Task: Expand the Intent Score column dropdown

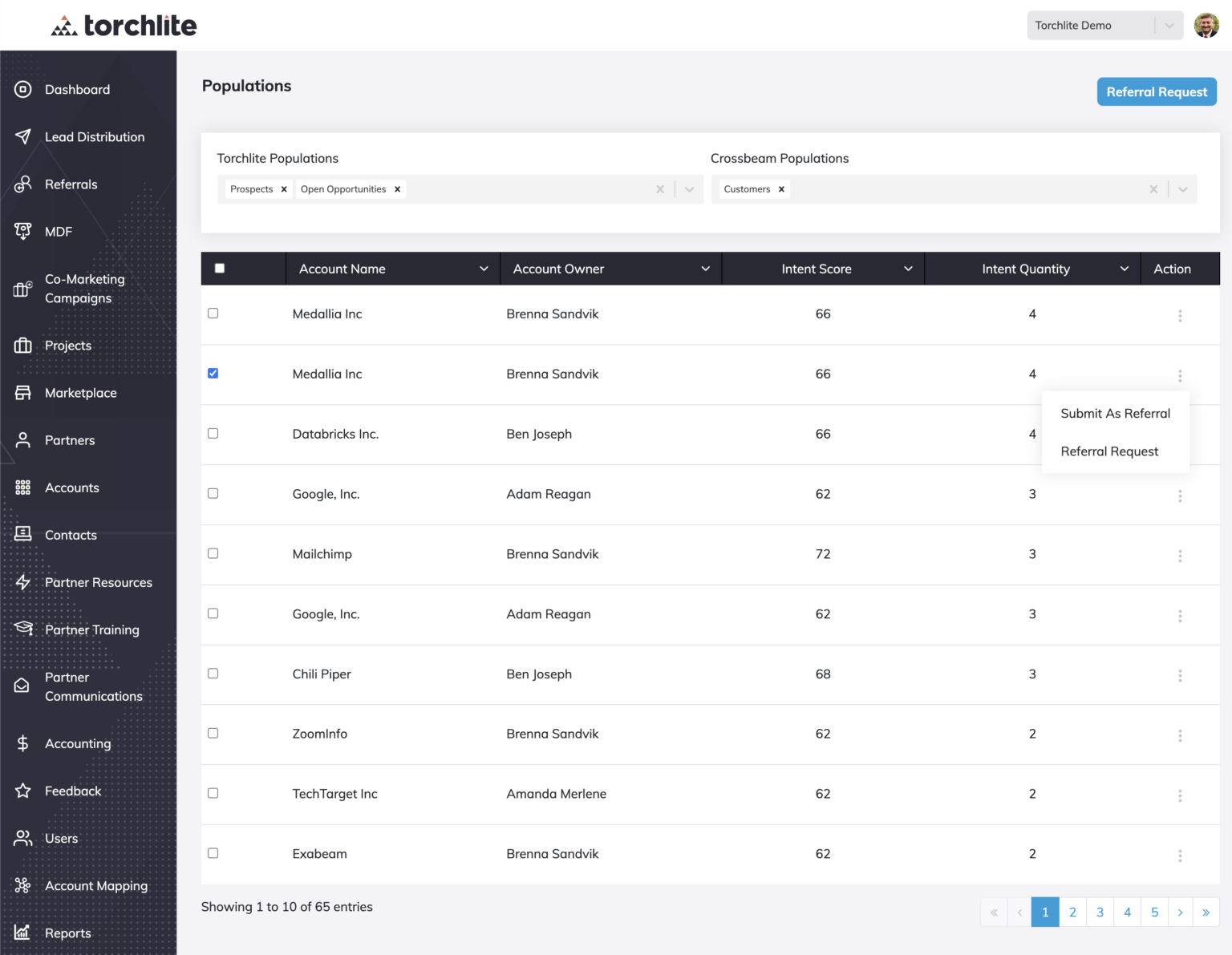Action: [907, 269]
